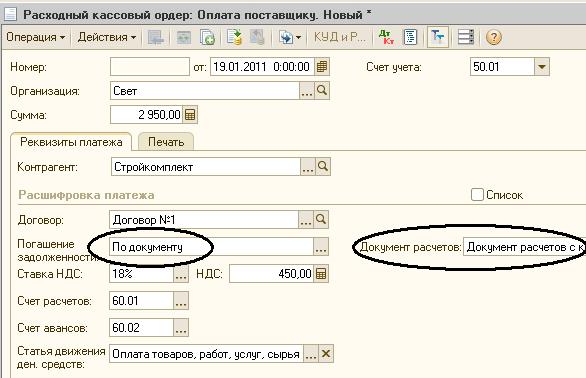Viewport: 586px width, 378px height.
Task: Click the document icon in the title bar
Action: (10, 14)
